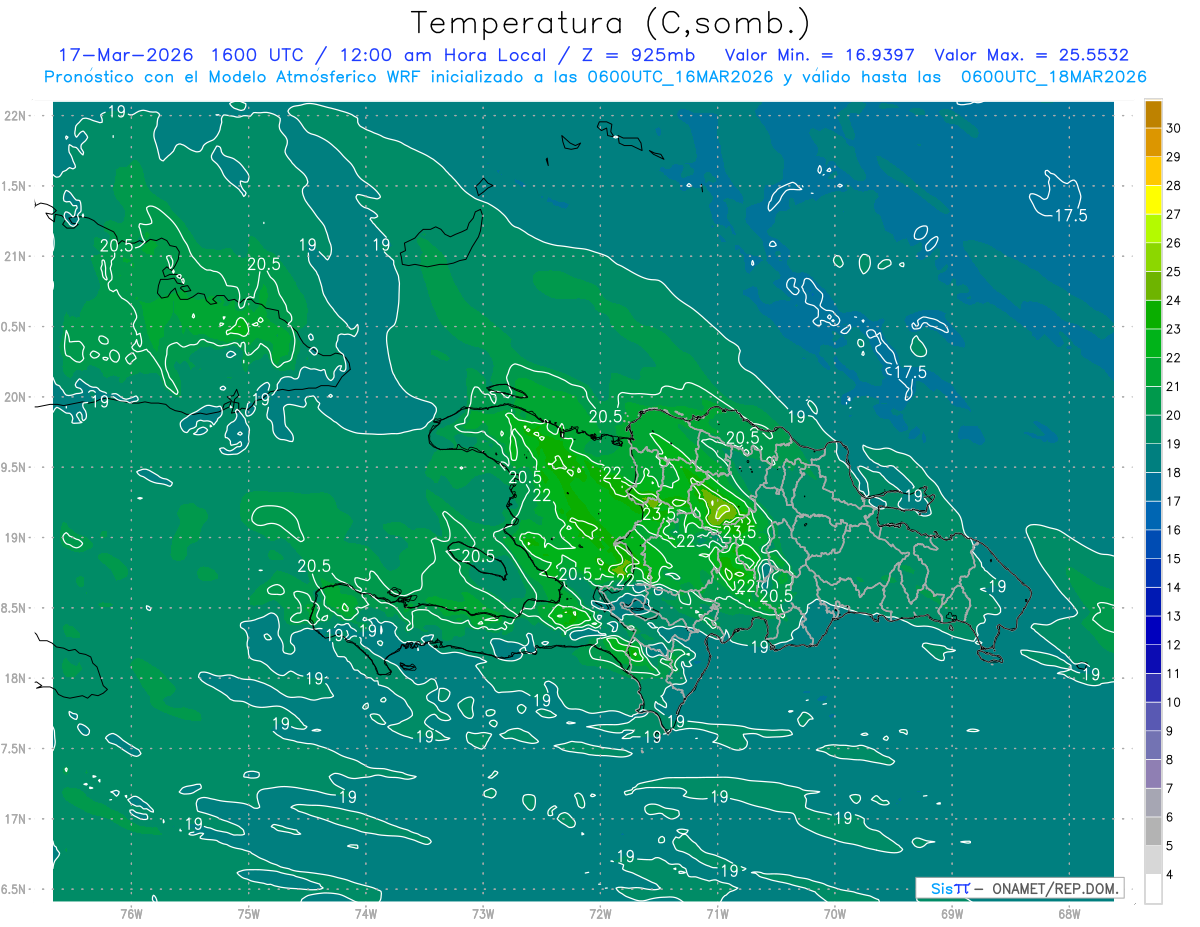Select the purple swatch between 8 and 9
The image size is (1200, 927).
(1154, 745)
